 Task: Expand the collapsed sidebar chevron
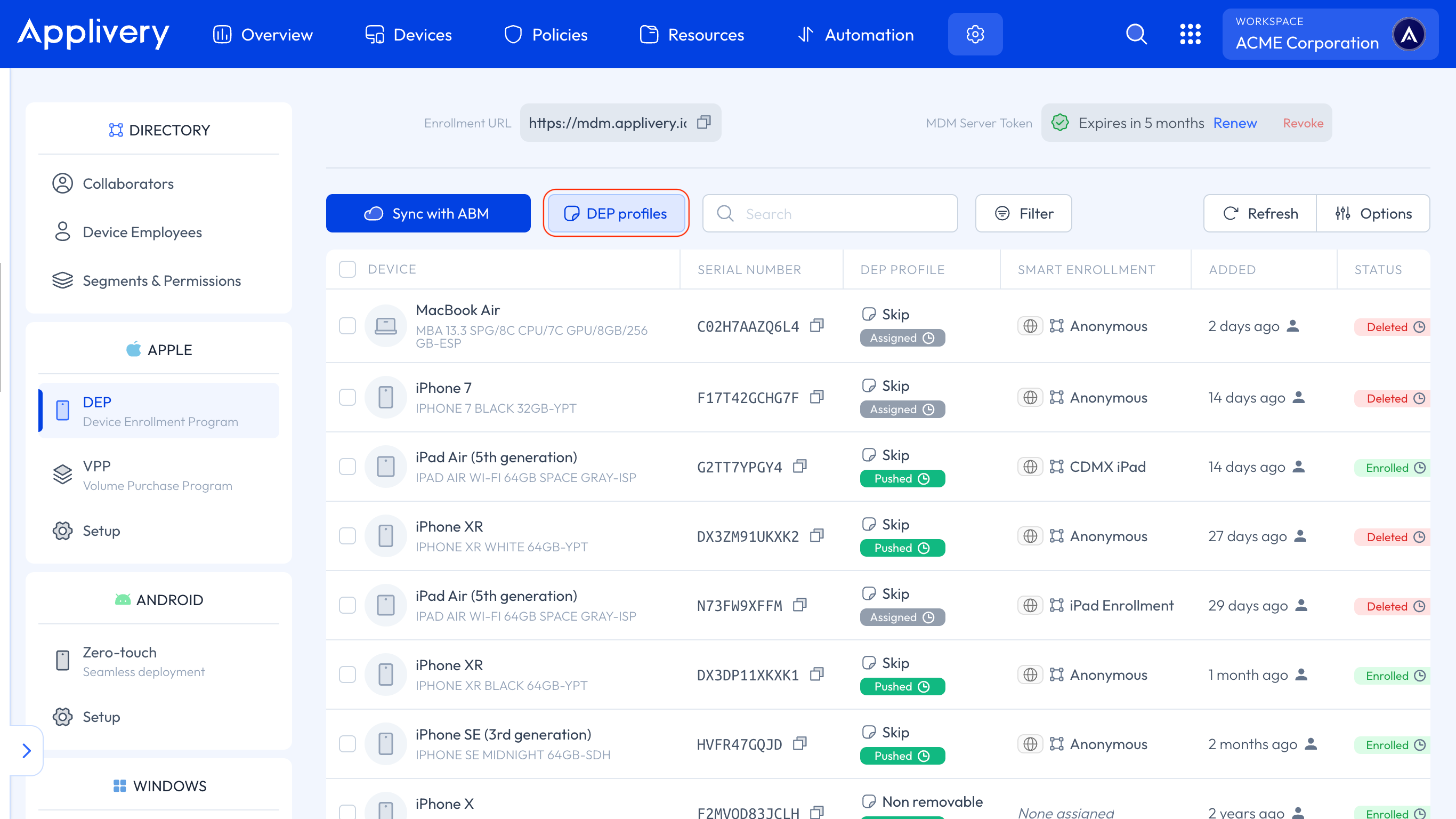26,751
